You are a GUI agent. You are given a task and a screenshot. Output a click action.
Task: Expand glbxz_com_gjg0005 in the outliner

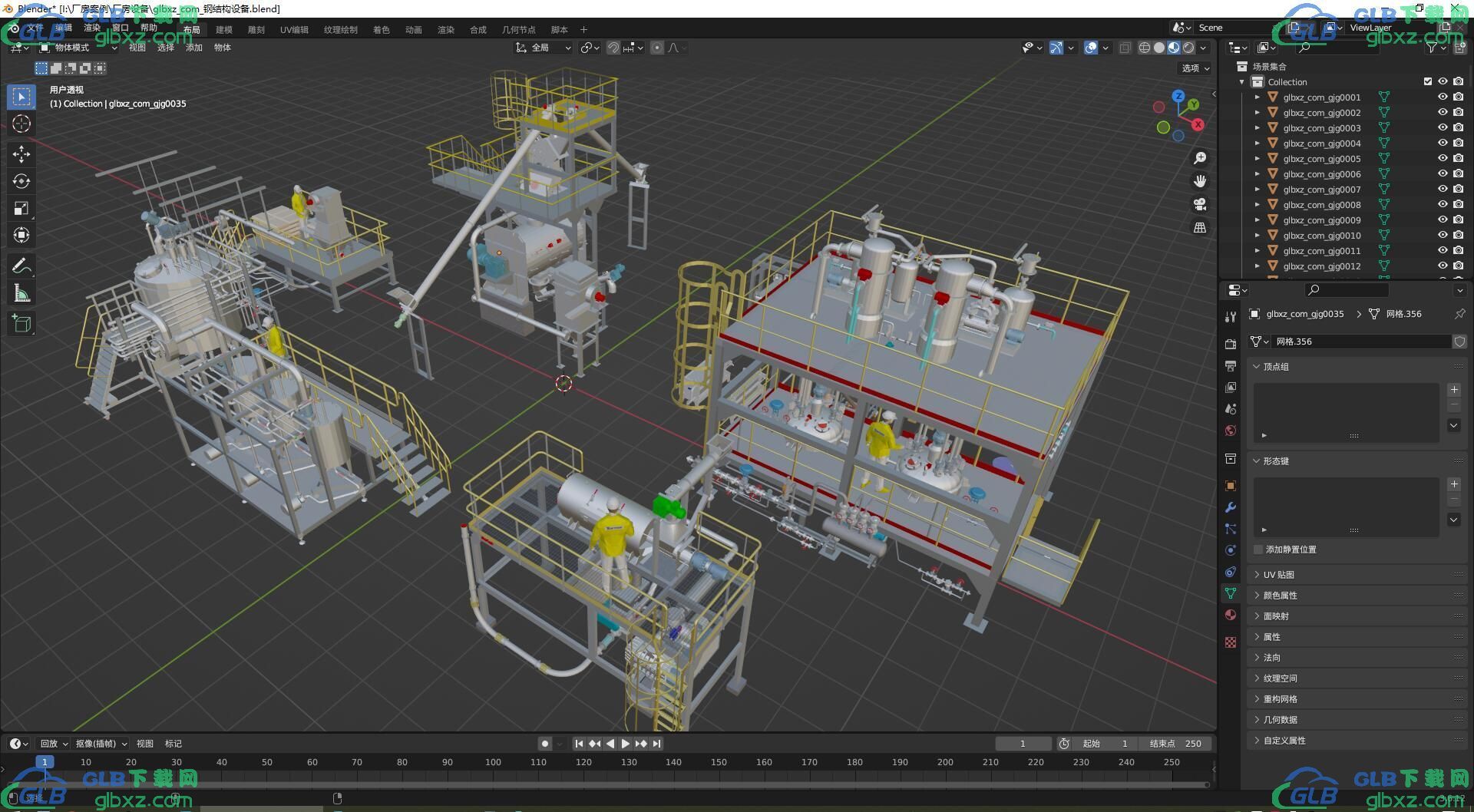1257,159
